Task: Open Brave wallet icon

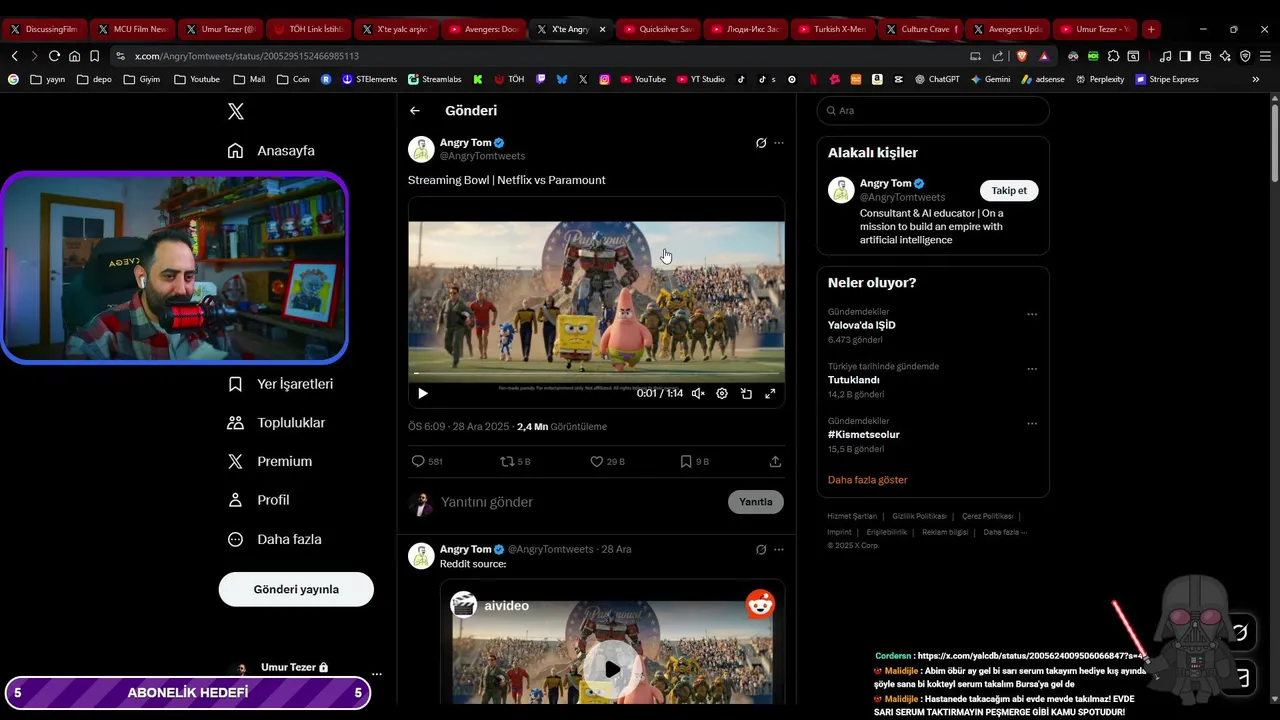Action: pyautogui.click(x=1205, y=56)
